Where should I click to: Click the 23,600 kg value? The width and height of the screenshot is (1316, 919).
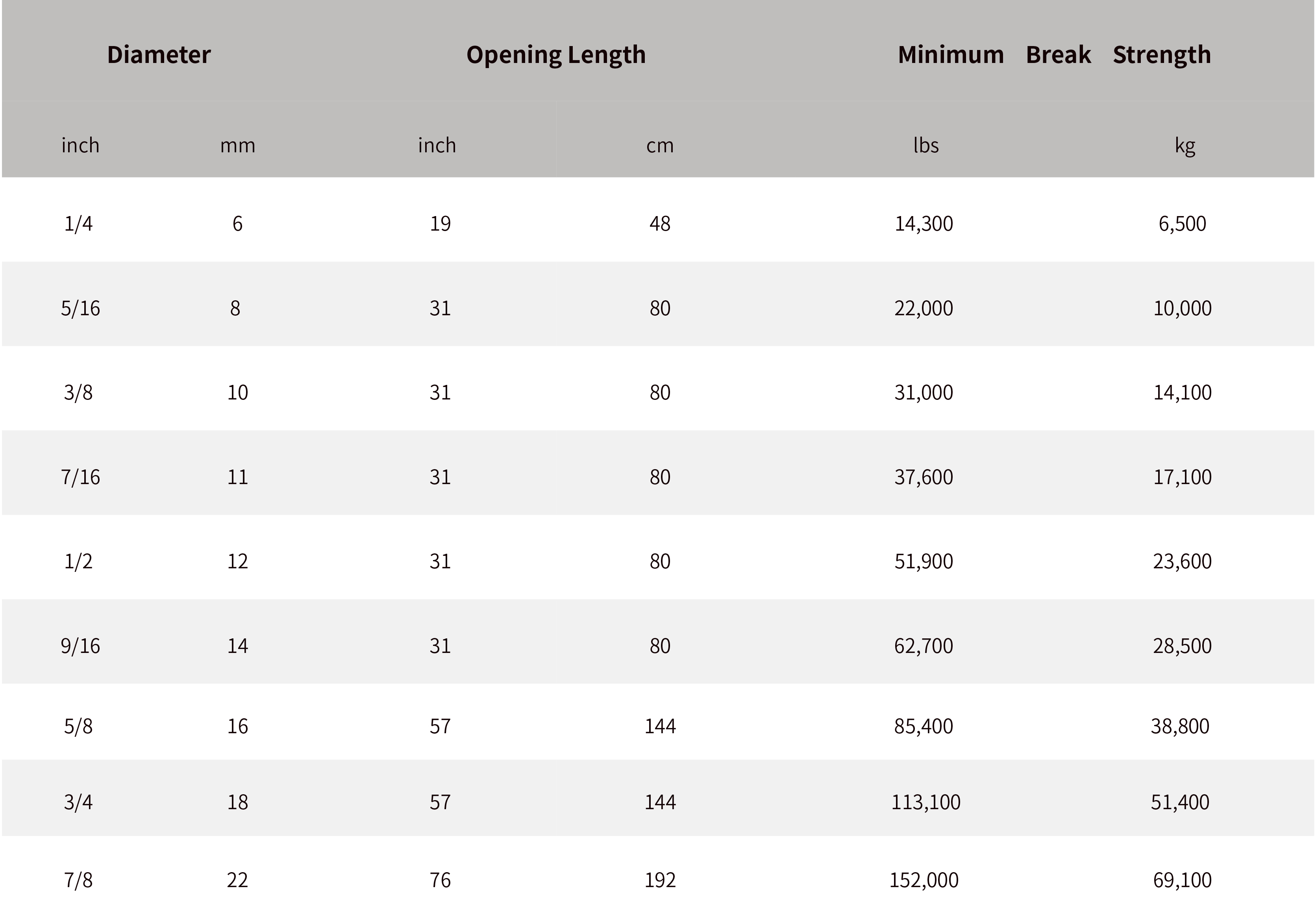[x=1183, y=562]
